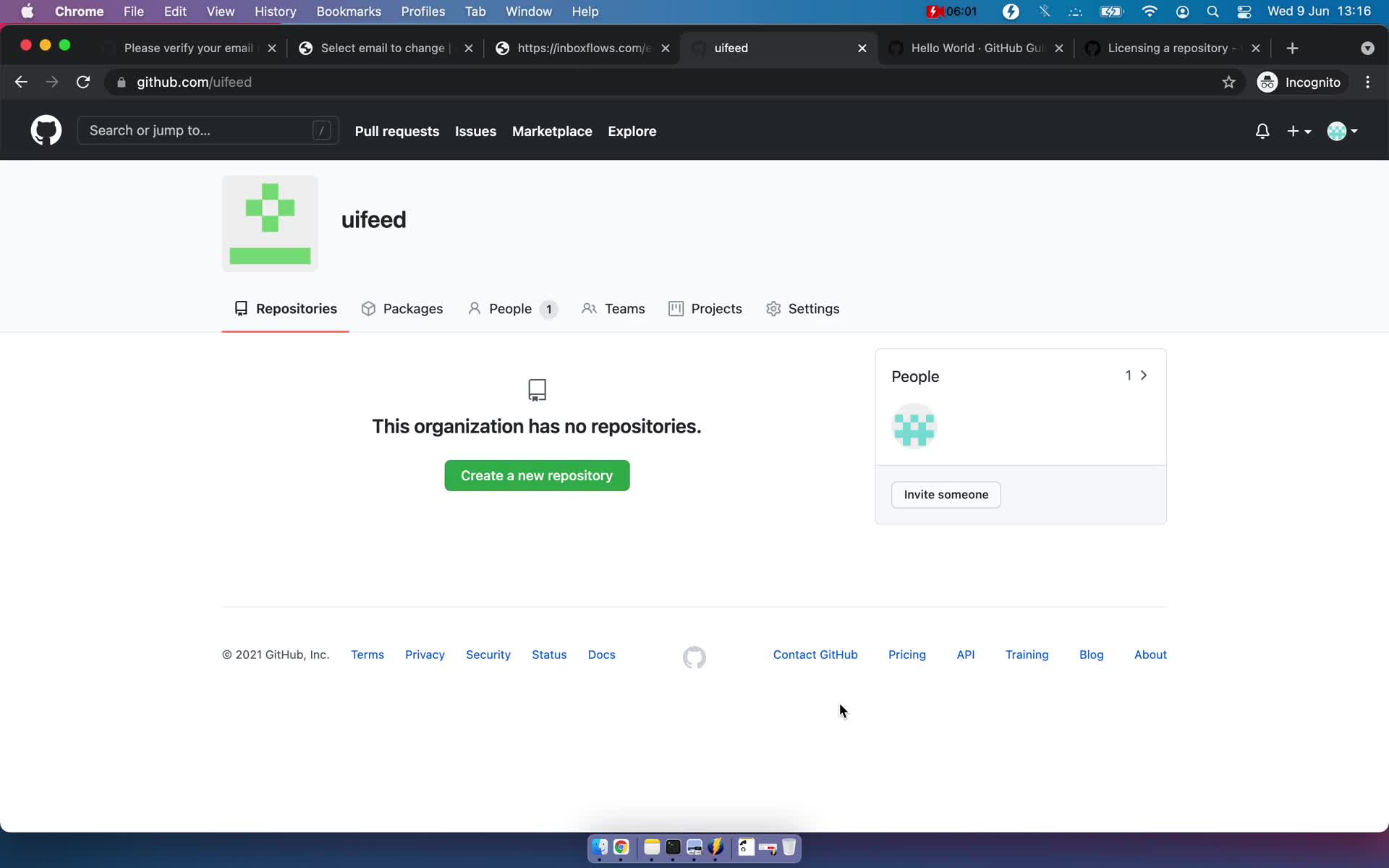The width and height of the screenshot is (1389, 868).
Task: Open the API footer link
Action: pos(966,655)
